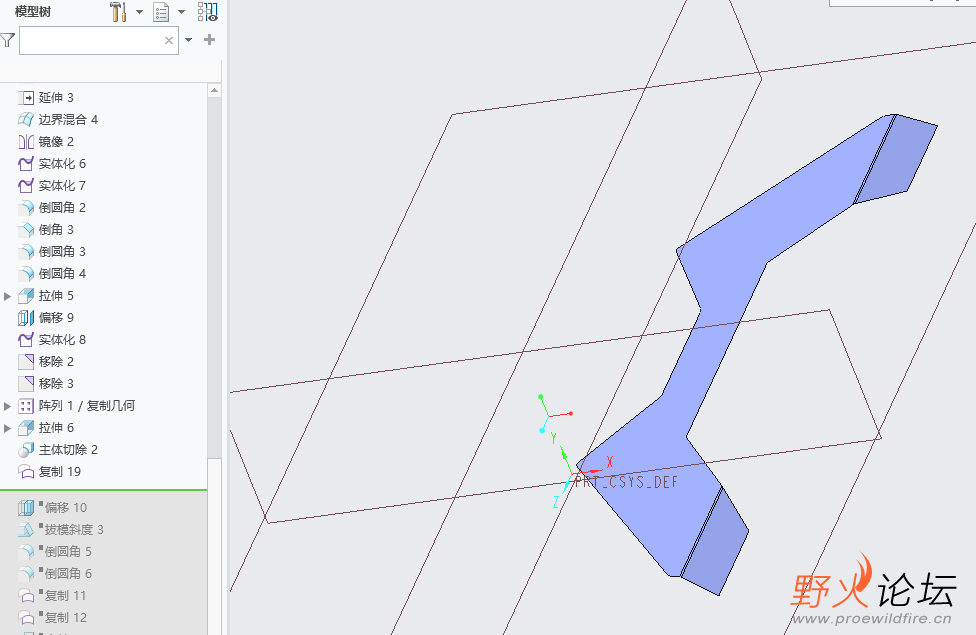Select suppressed 复制 11 icon

click(26, 596)
